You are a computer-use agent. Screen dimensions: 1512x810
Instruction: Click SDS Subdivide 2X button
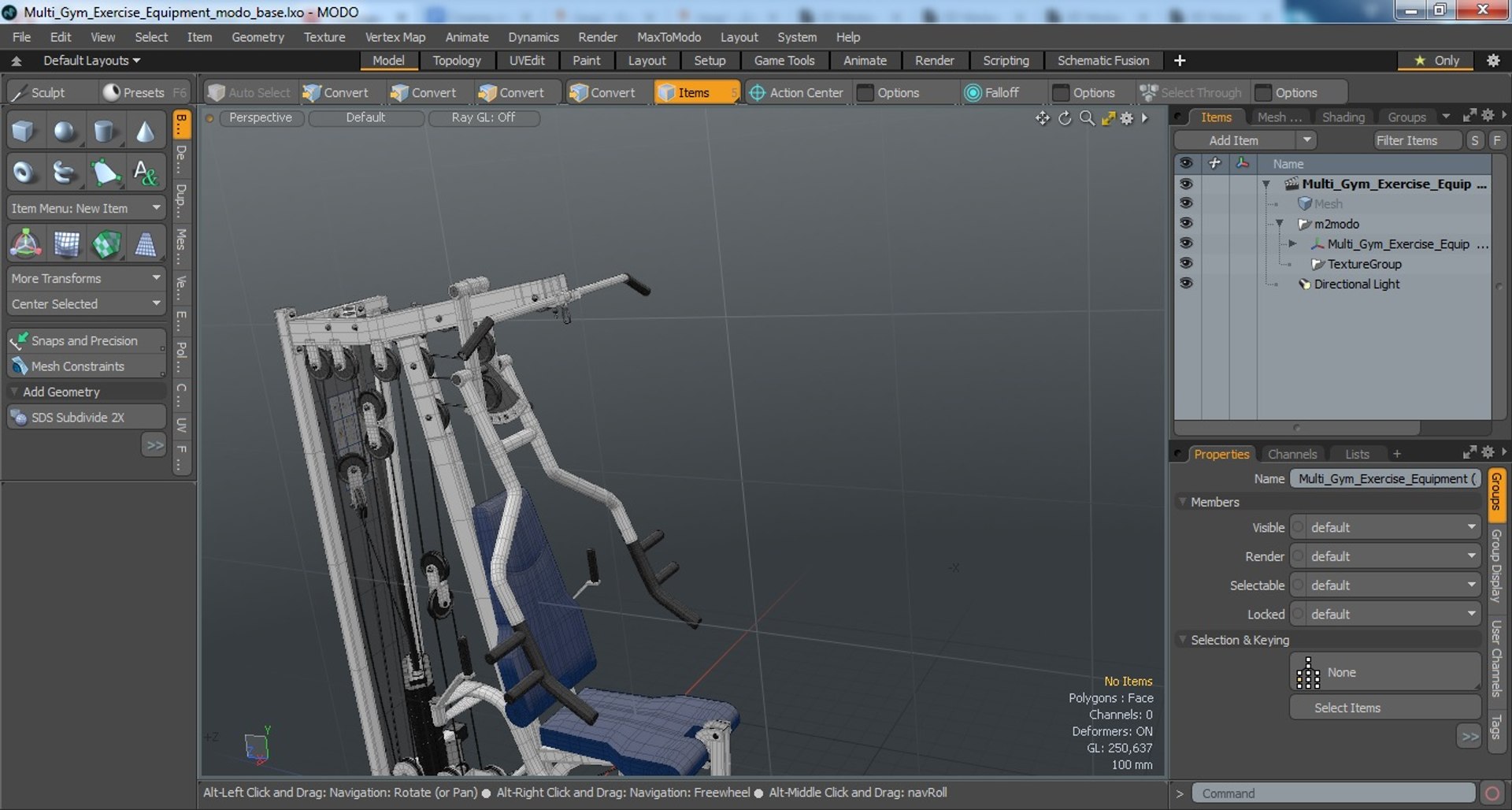[x=86, y=417]
